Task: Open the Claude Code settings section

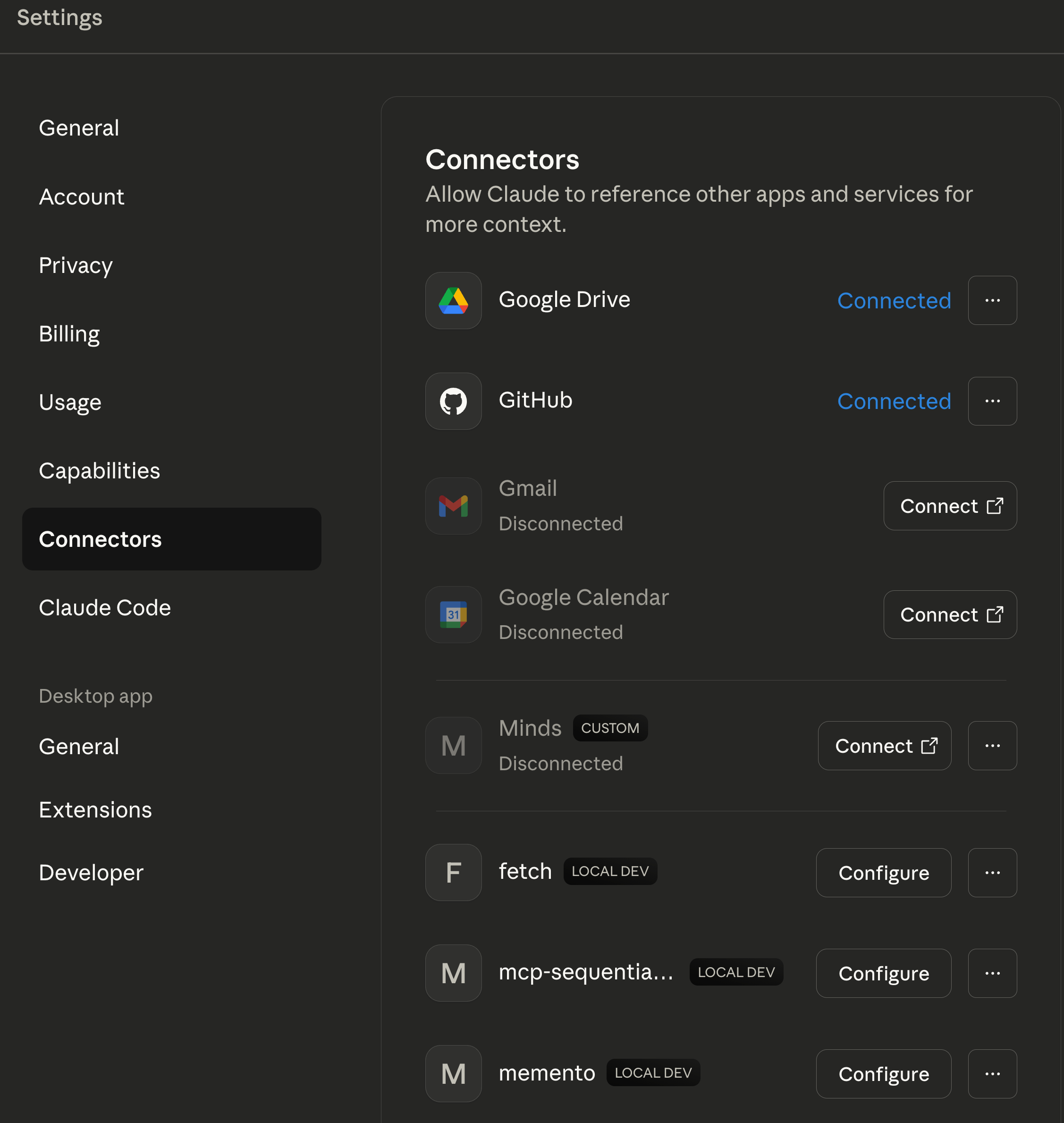Action: pyautogui.click(x=104, y=607)
